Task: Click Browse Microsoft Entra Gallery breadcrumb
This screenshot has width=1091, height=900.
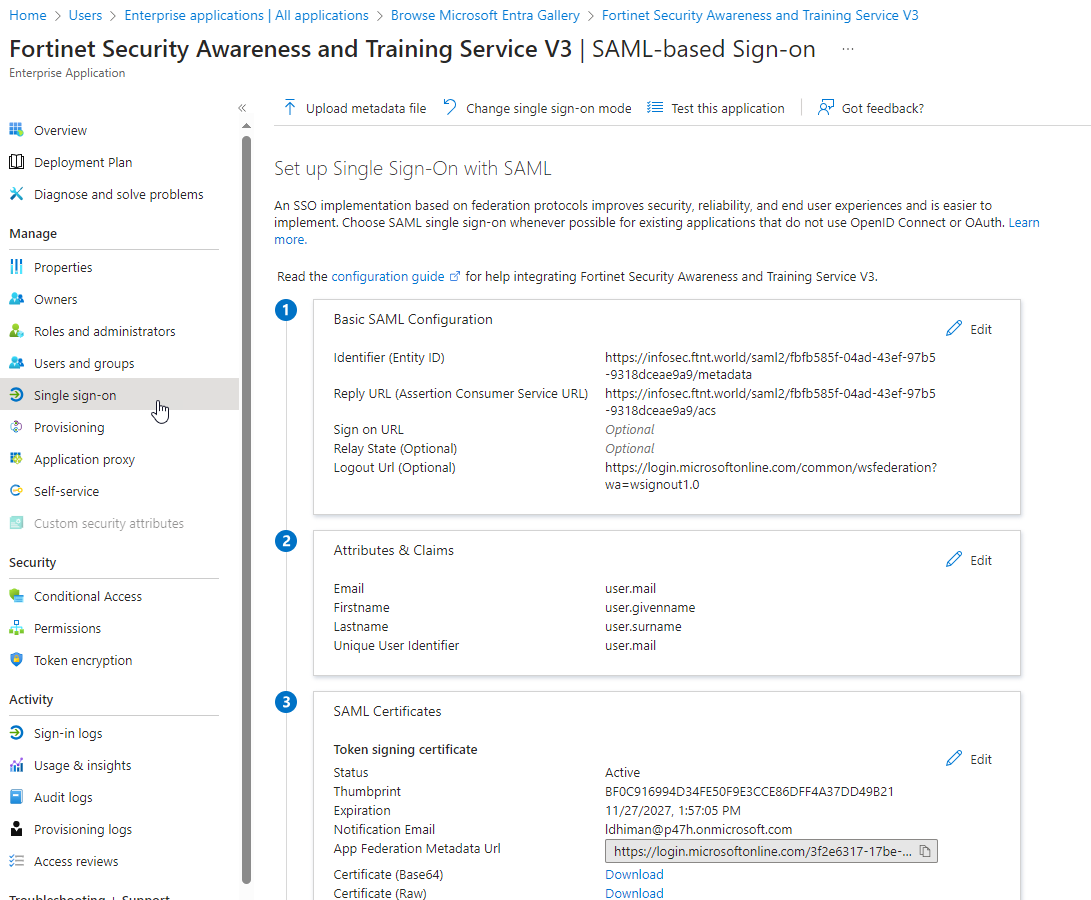Action: [485, 15]
